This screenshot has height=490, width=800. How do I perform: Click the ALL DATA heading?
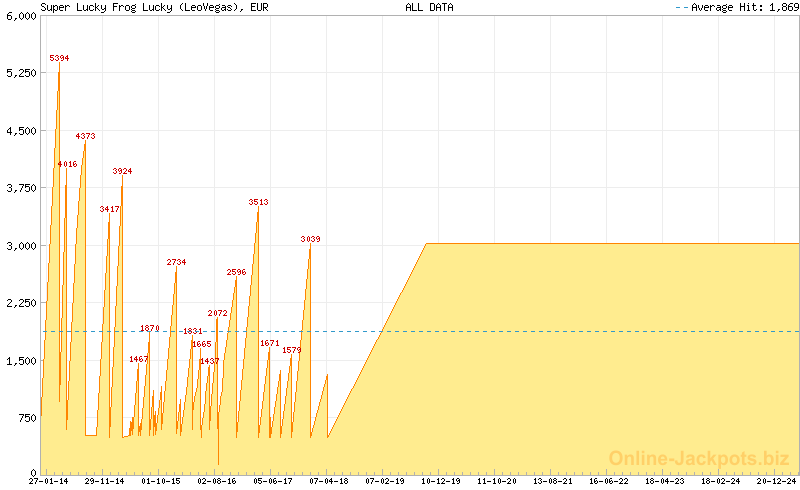[429, 7]
